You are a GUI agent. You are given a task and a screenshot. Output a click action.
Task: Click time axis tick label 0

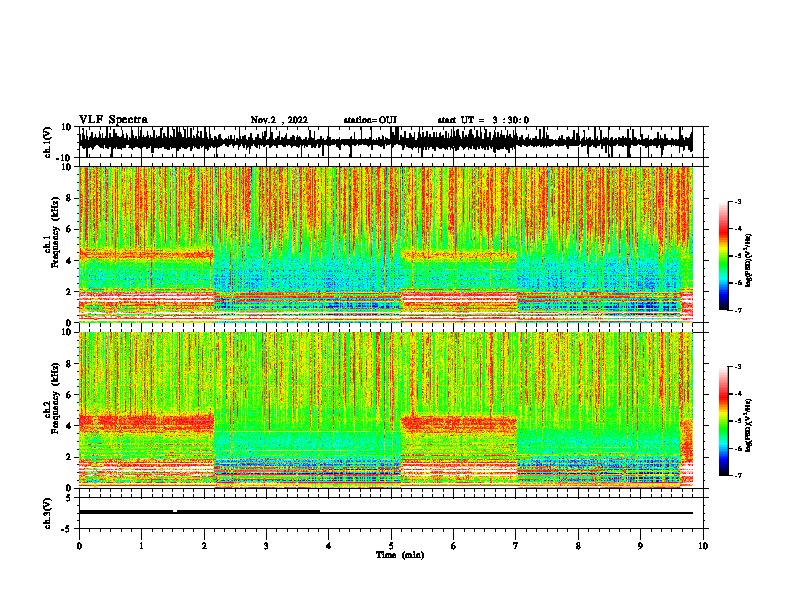79,546
